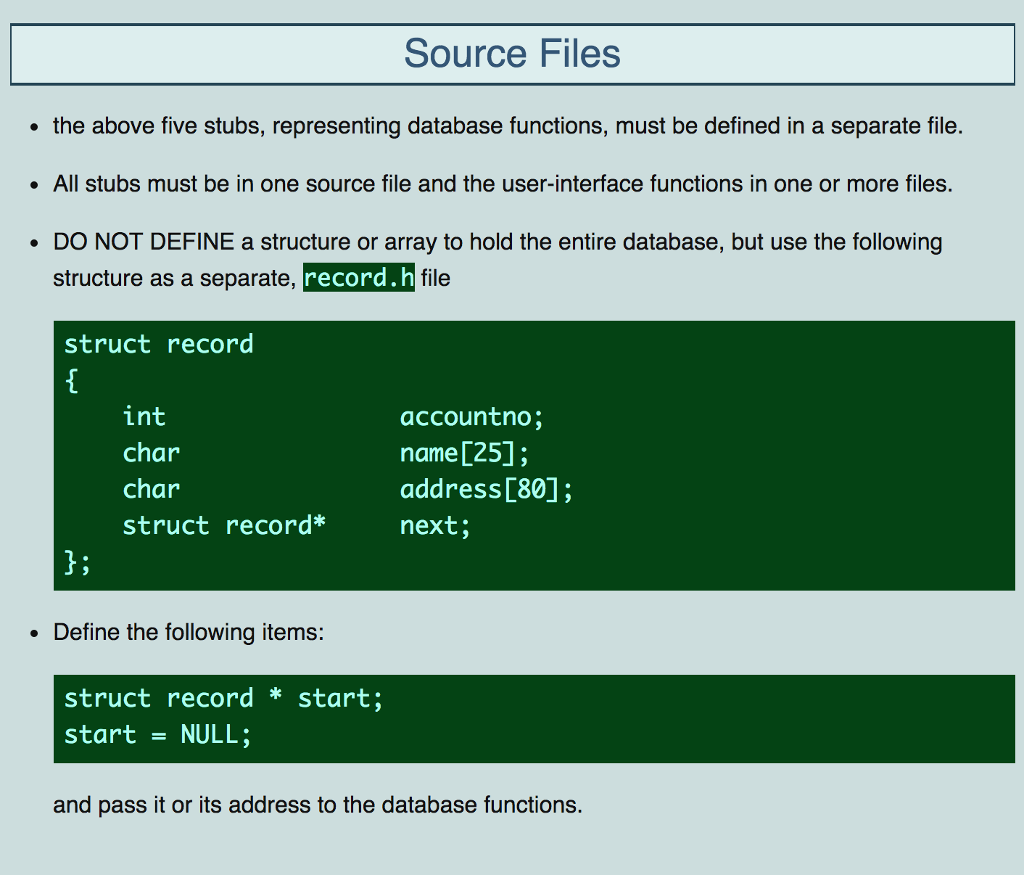
Task: Click the "address[80];" field declaration
Action: coord(486,490)
